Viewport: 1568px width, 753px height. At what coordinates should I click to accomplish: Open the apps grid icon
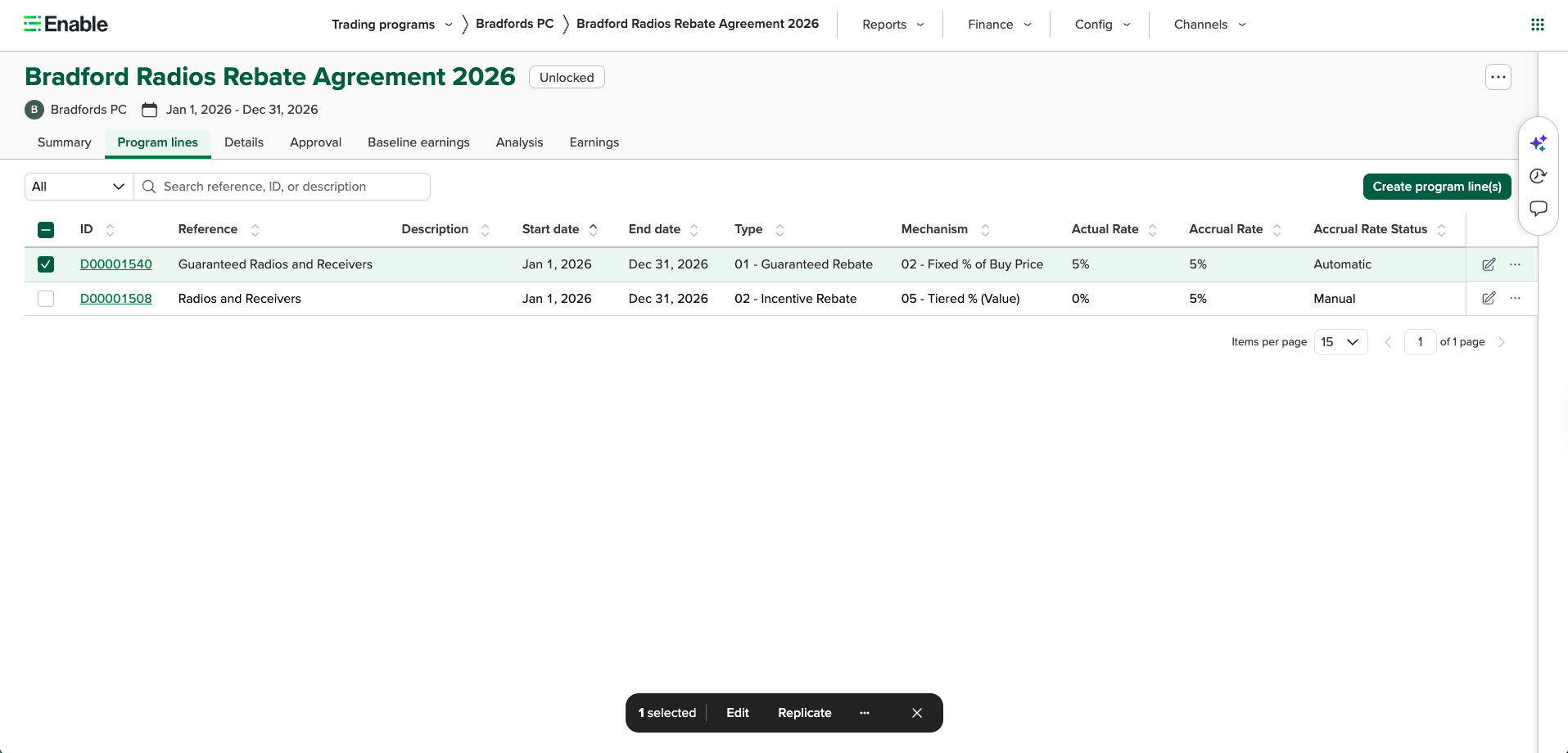click(1538, 25)
